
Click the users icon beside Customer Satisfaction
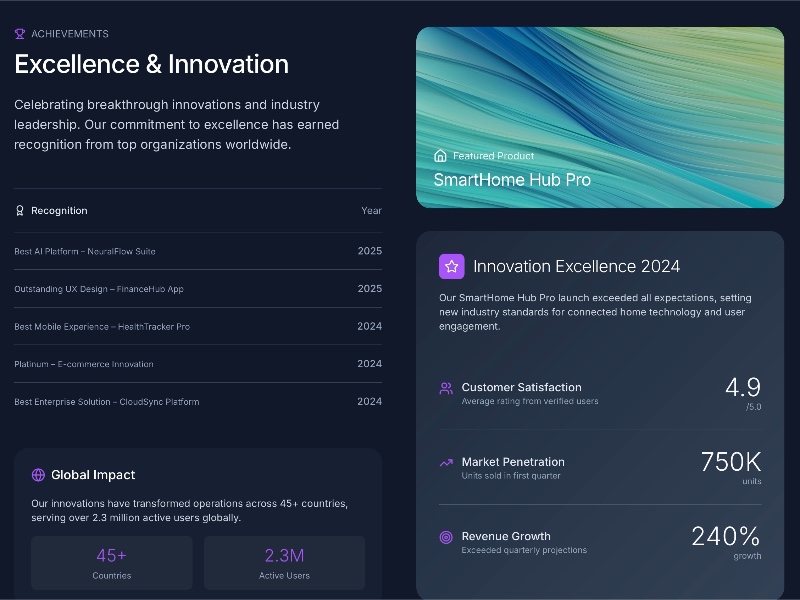(446, 388)
